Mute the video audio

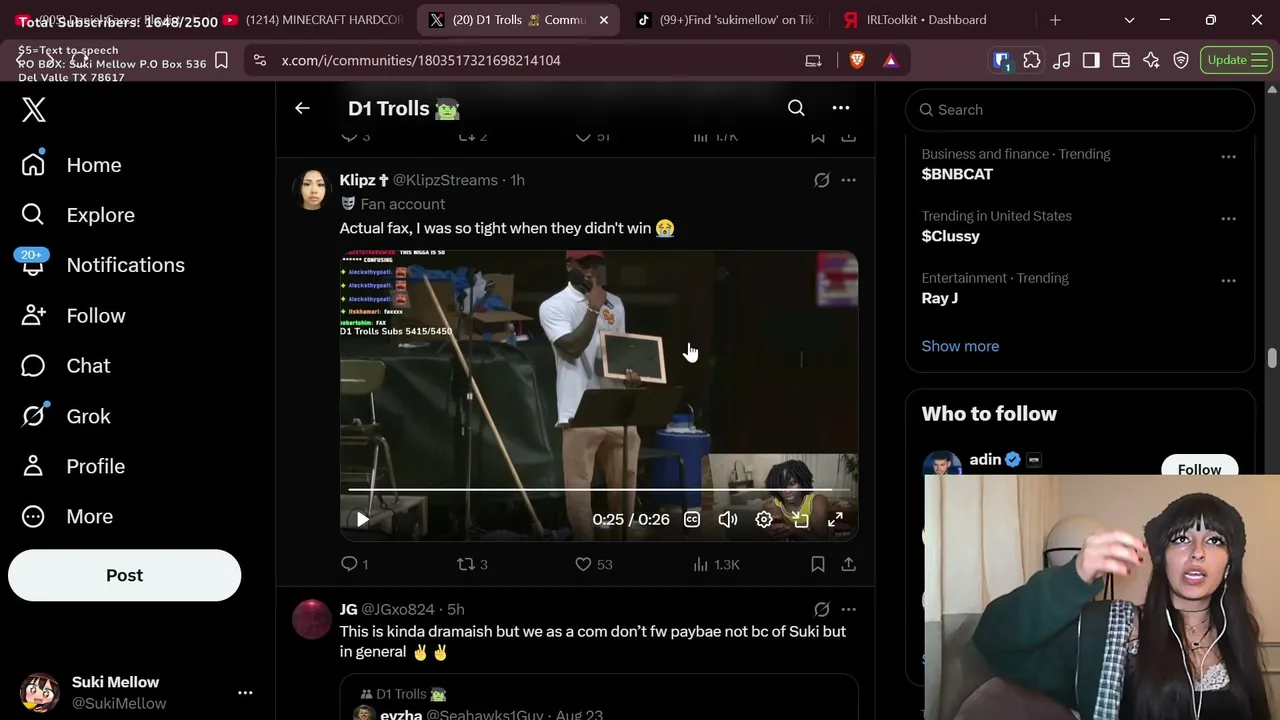point(728,519)
